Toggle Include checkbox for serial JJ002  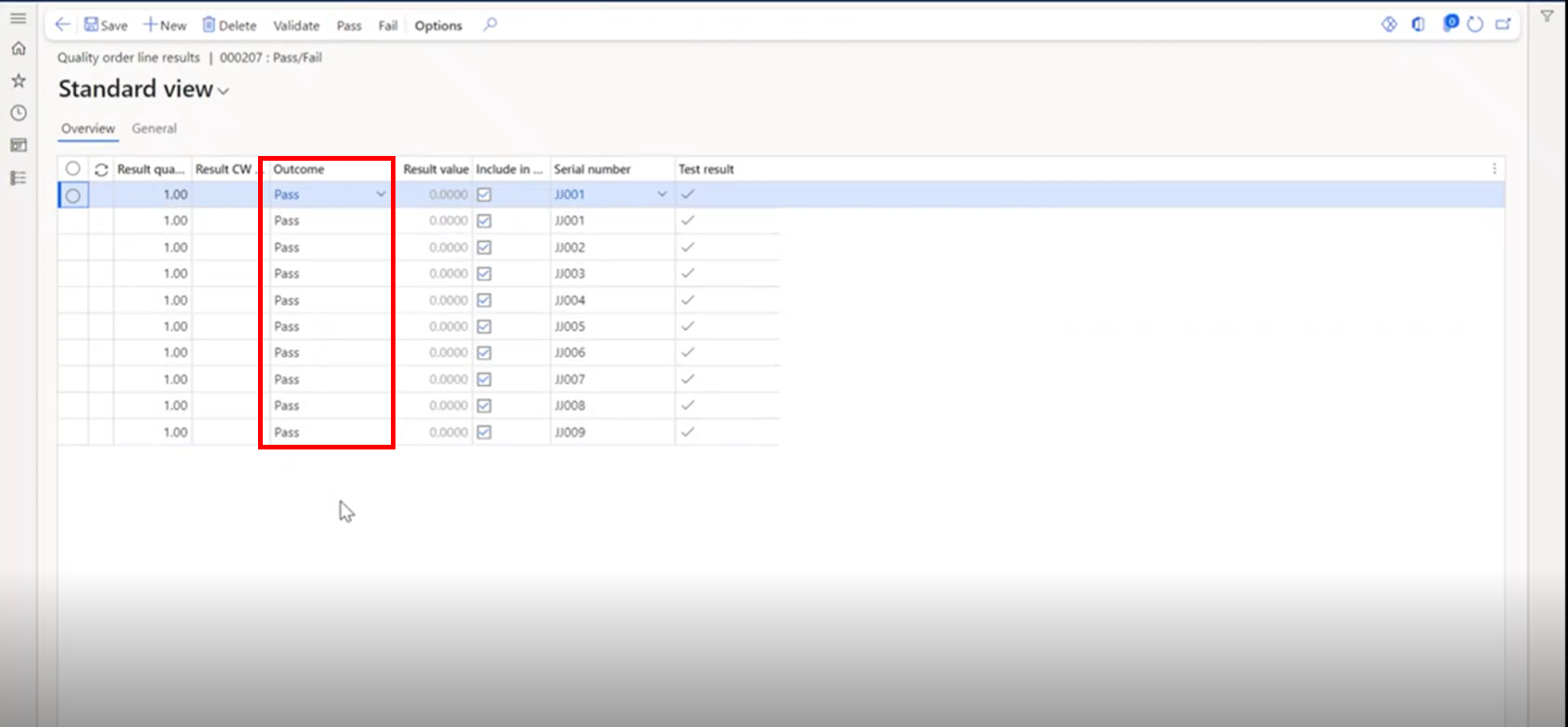(x=484, y=248)
